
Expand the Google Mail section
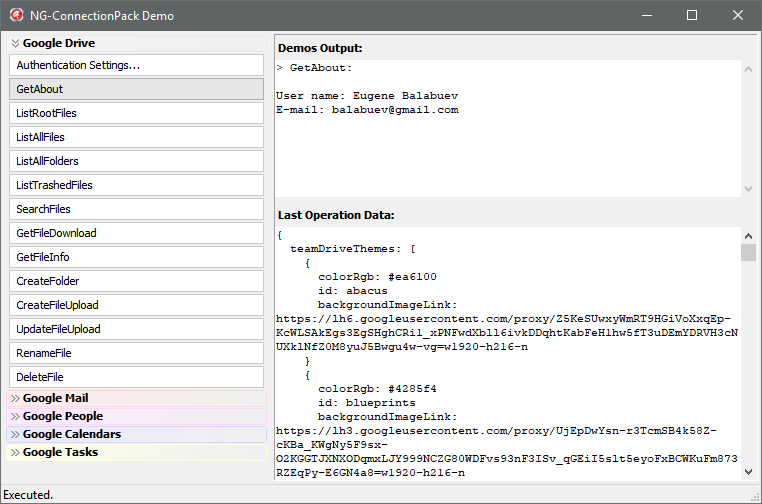[x=137, y=398]
